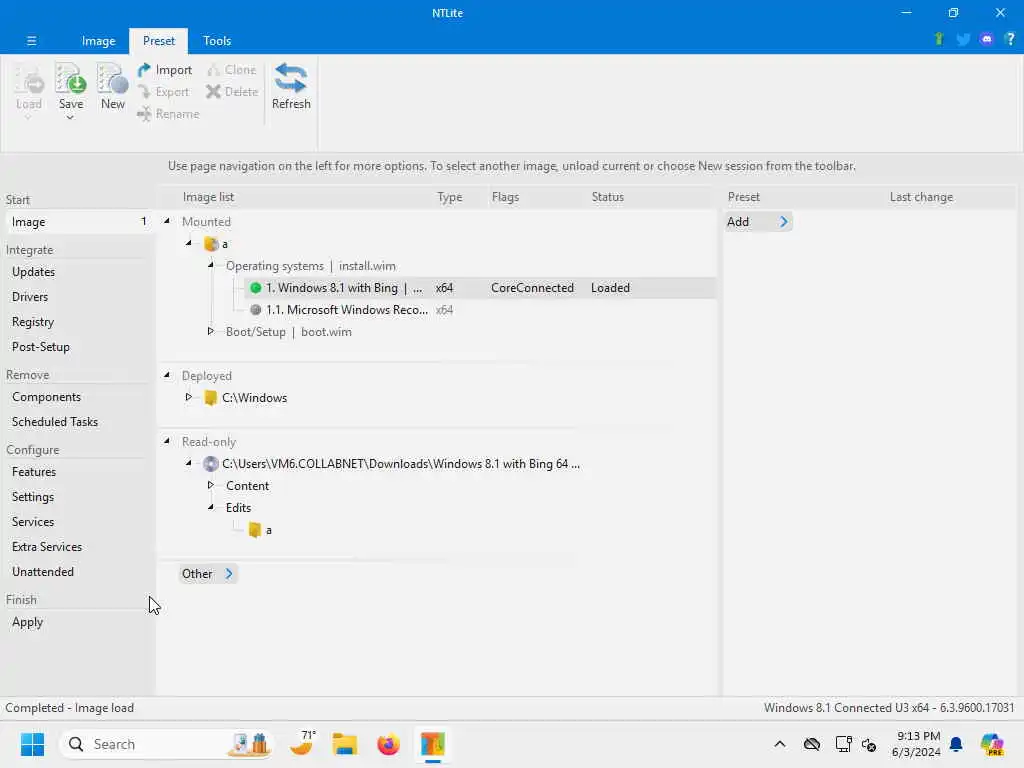Expand the Content node
The height and width of the screenshot is (768, 1024).
pyautogui.click(x=210, y=485)
